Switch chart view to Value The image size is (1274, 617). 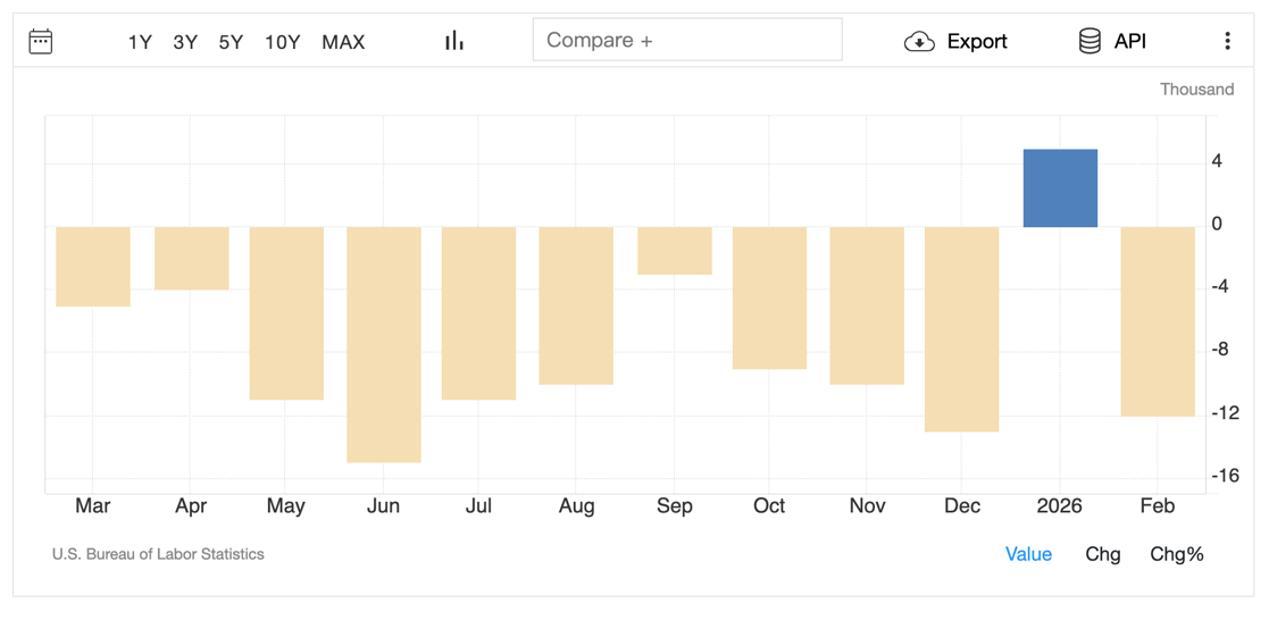point(1028,554)
